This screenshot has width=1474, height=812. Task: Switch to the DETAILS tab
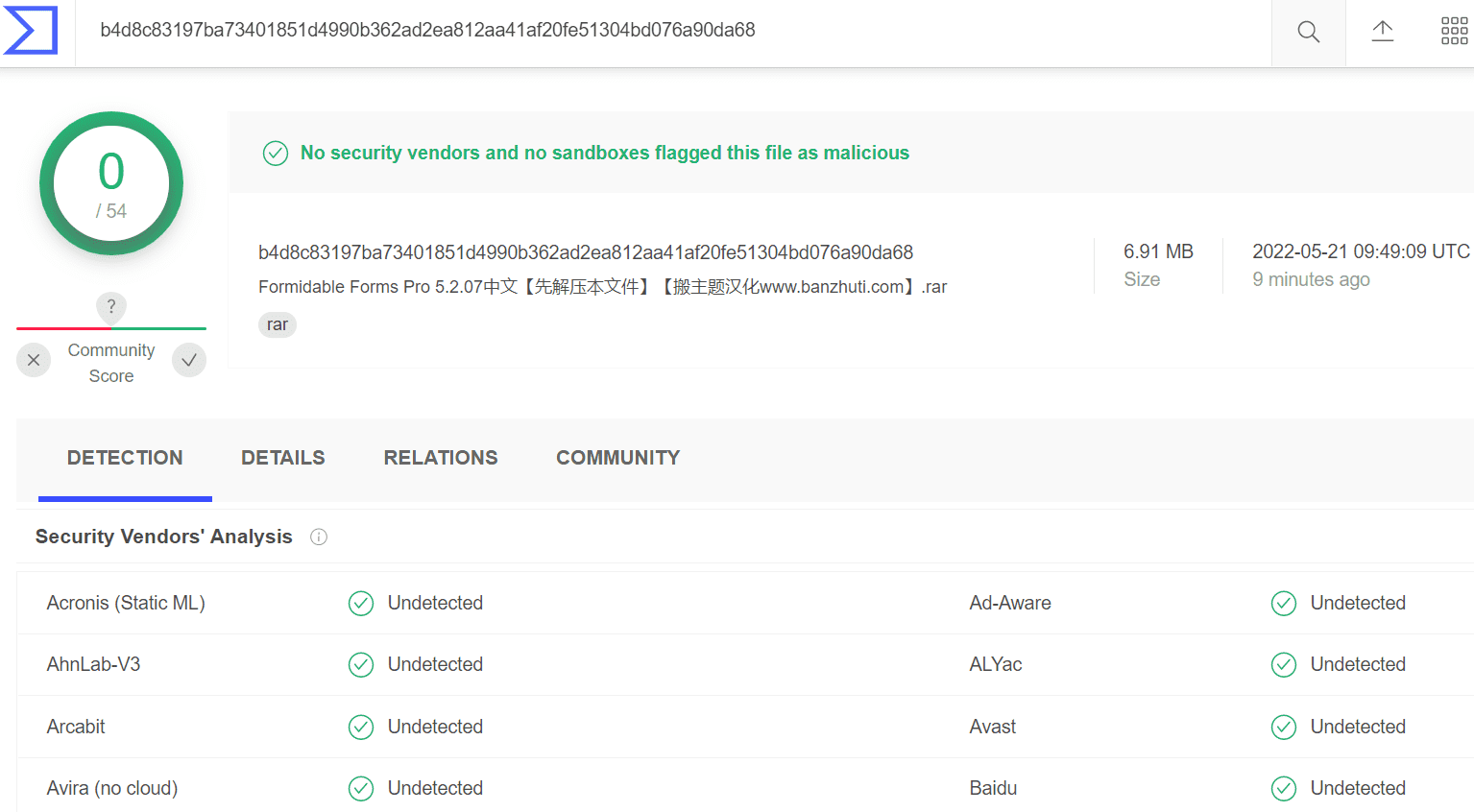coord(283,458)
